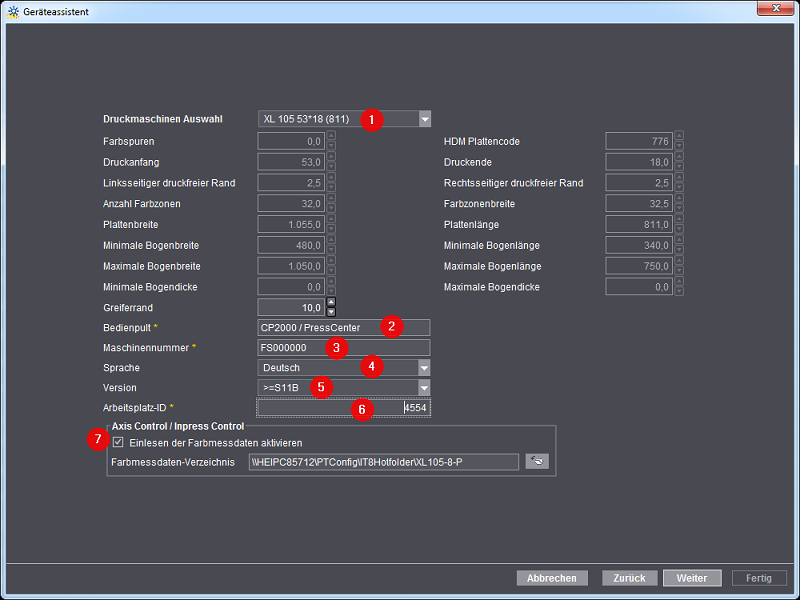The height and width of the screenshot is (600, 800).
Task: Expand the Sprache dropdown list
Action: (424, 367)
